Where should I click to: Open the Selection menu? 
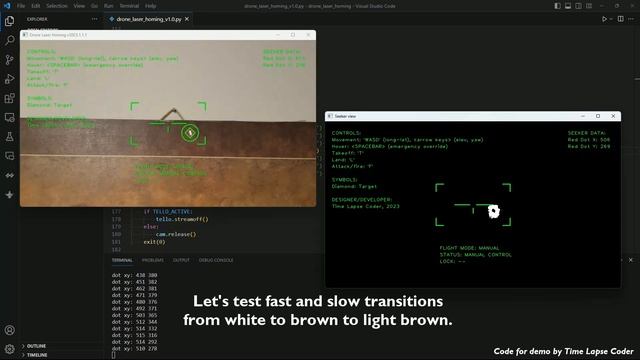(x=57, y=6)
